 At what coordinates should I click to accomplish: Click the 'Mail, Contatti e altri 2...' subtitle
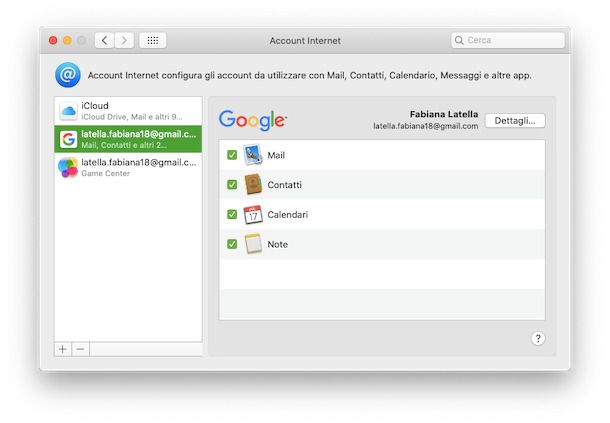tap(124, 145)
